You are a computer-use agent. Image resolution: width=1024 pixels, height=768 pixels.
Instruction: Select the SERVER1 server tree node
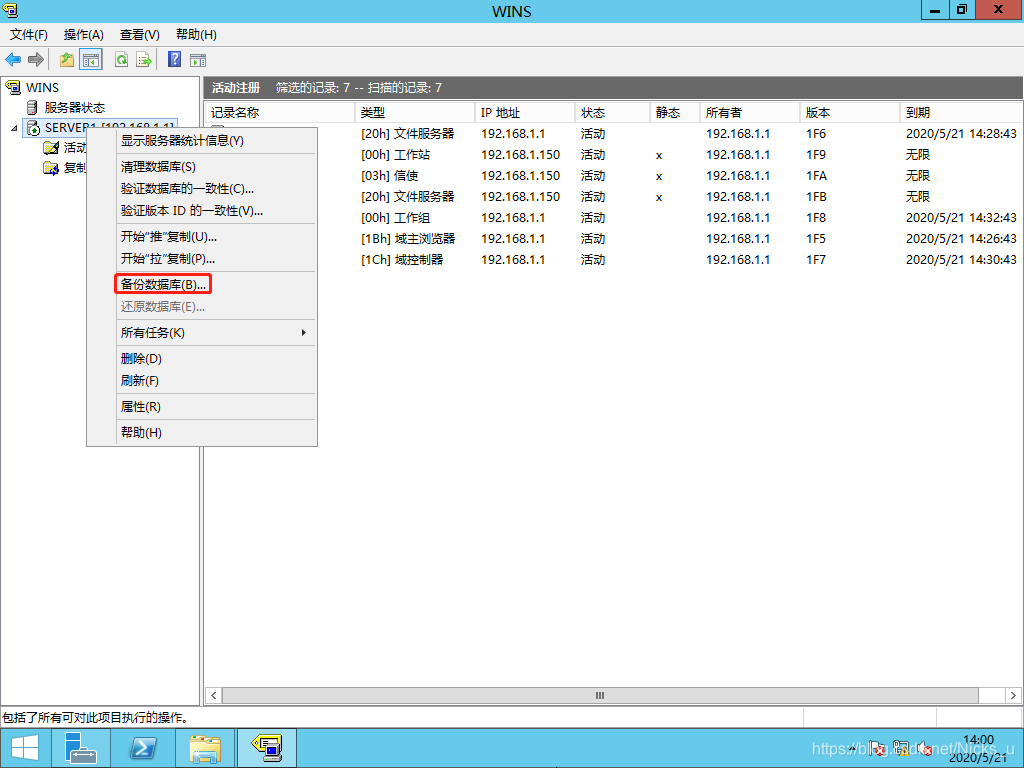[x=99, y=128]
